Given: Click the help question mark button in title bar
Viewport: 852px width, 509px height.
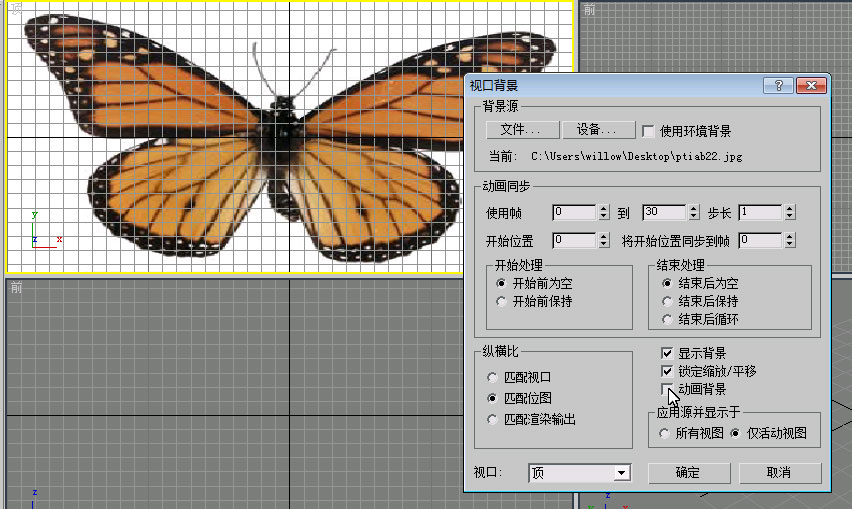Looking at the screenshot, I should 778,86.
